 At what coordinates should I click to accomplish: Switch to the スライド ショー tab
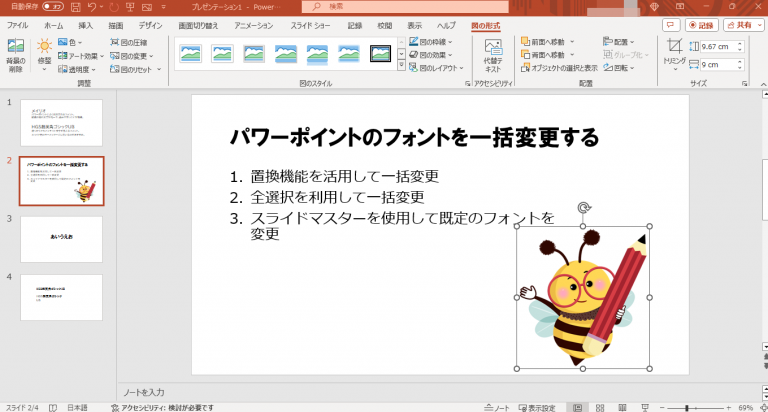pos(310,25)
